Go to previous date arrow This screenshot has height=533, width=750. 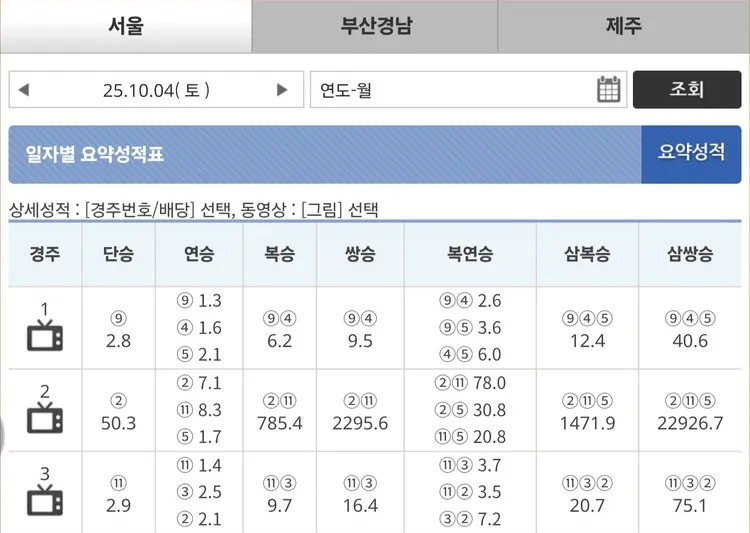(x=24, y=89)
